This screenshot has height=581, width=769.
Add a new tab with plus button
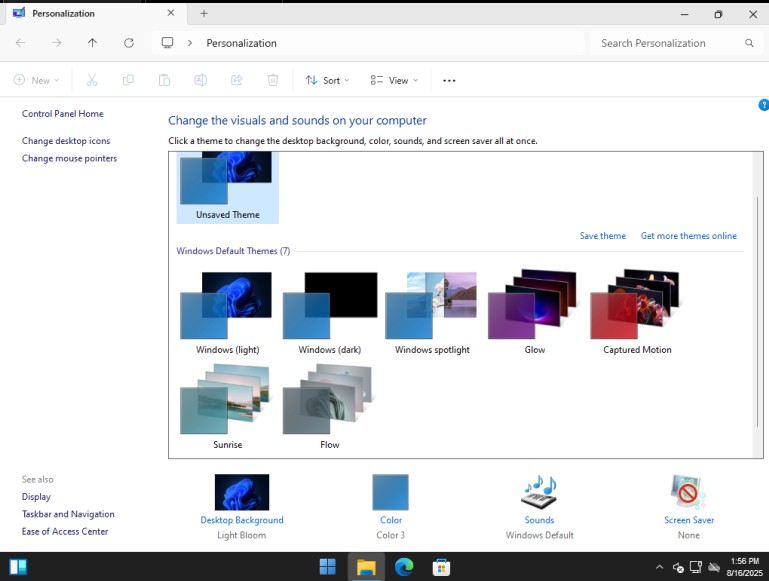pos(204,14)
